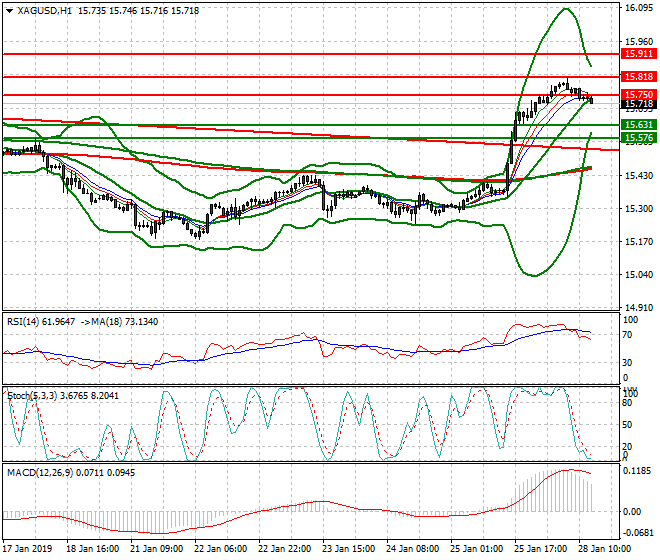The image size is (660, 560).
Task: Click the 28 Jan 10:00 time axis label
Action: point(603,549)
